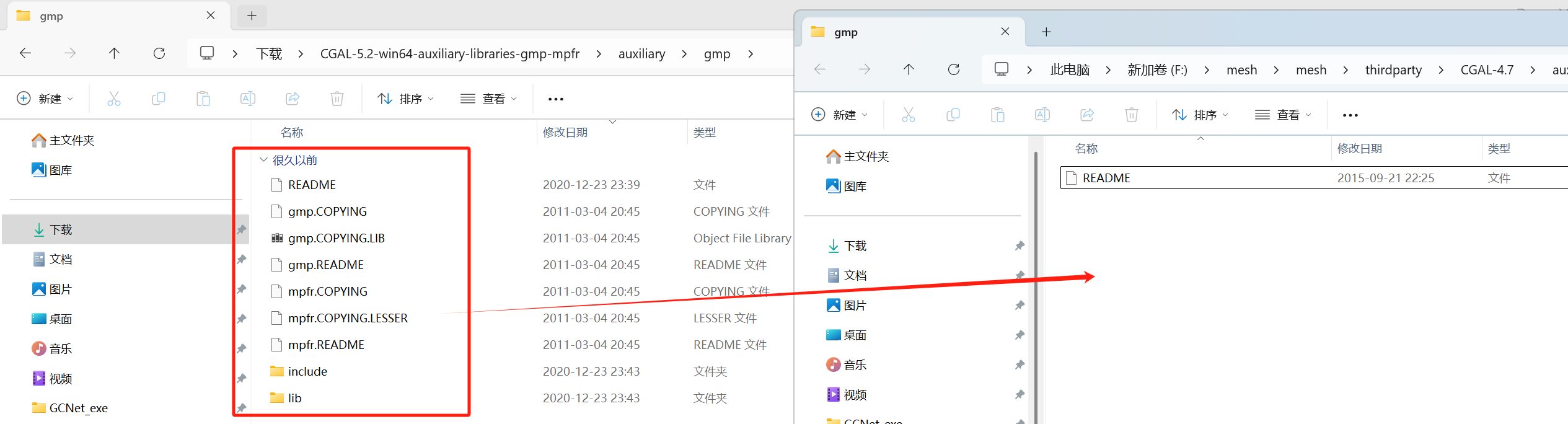1568x424 pixels.
Task: Click Rename icon in right window toolbar
Action: point(1042,115)
